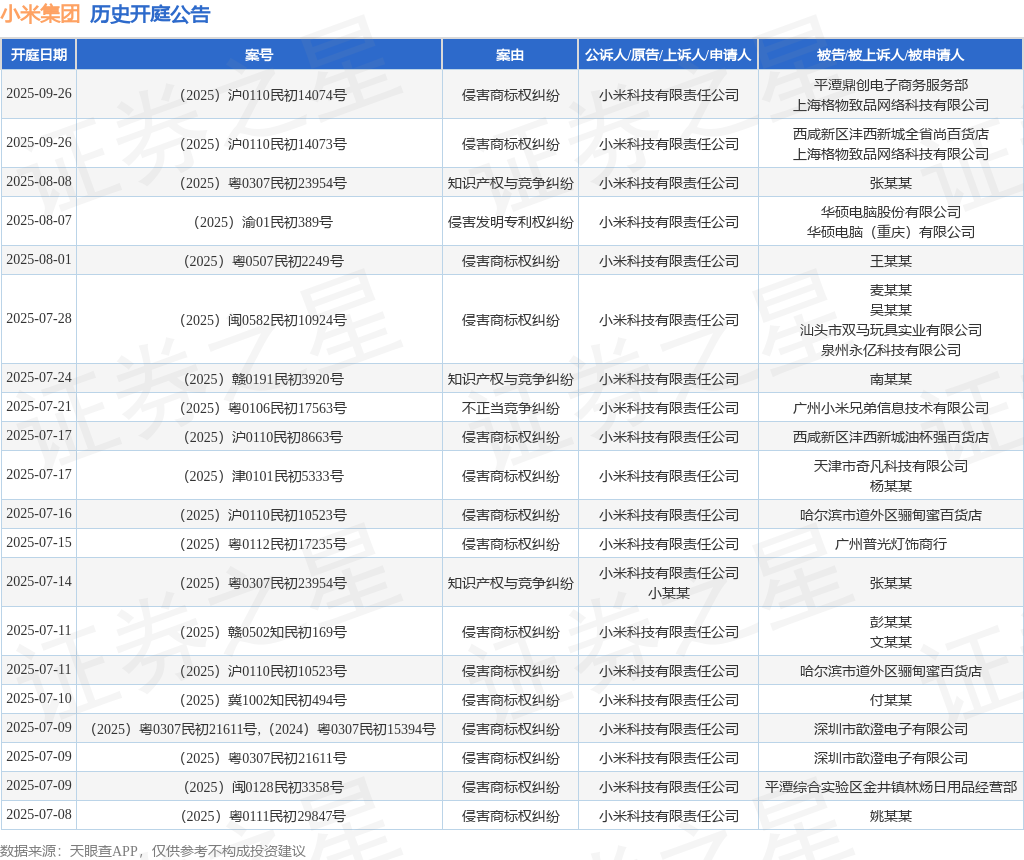Viewport: 1024px width, 860px height.
Task: Click case number (2025)粤0112民初17235号
Action: [x=263, y=545]
